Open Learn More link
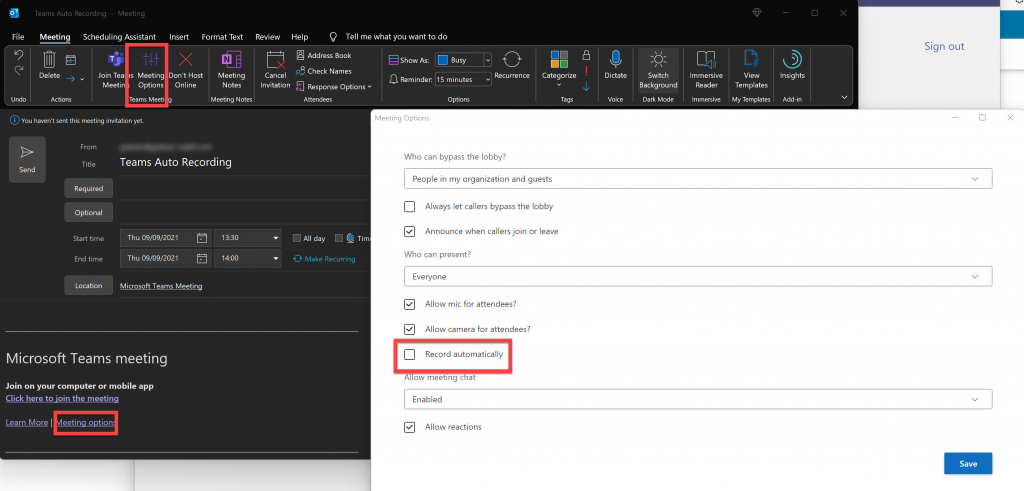 pos(27,422)
